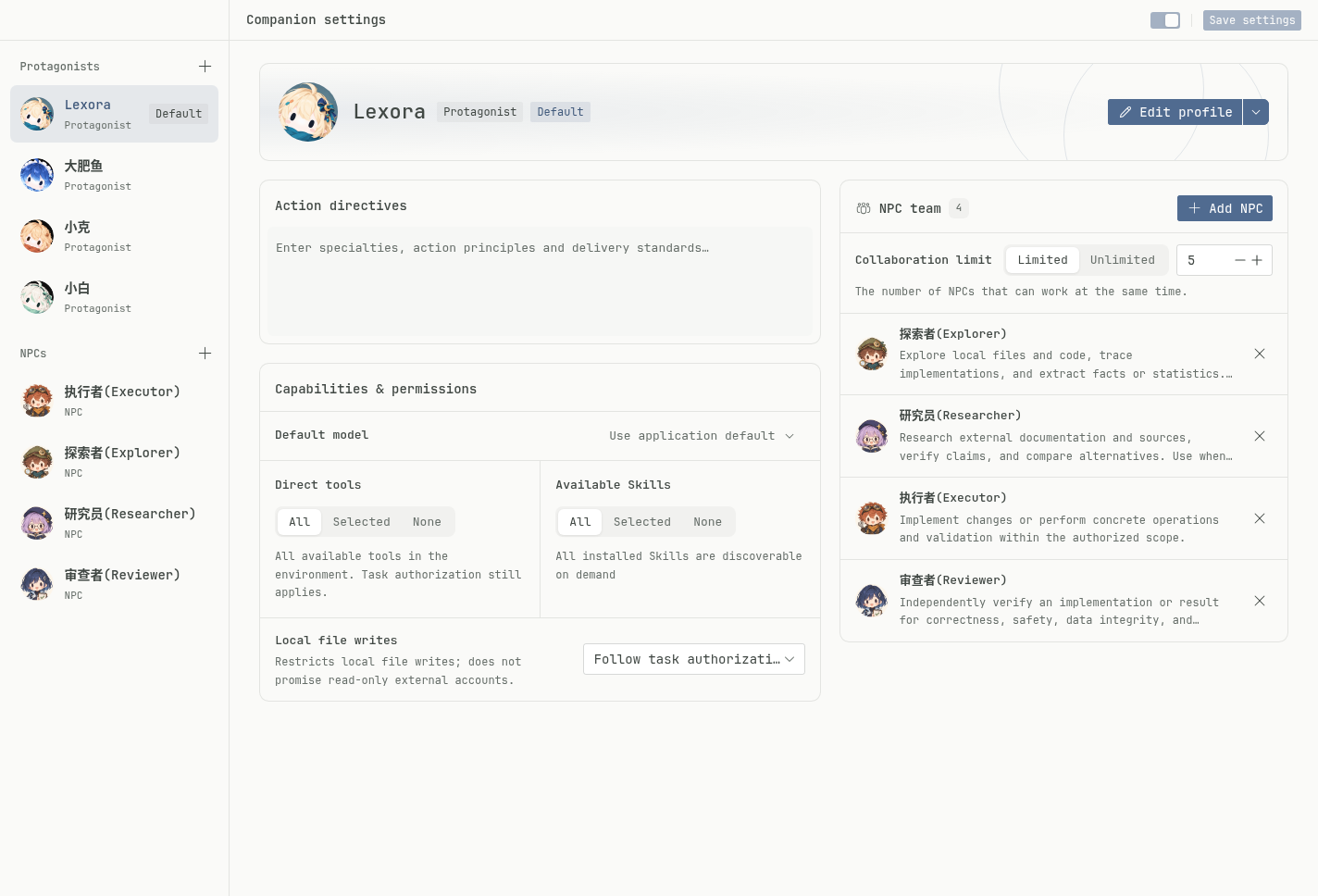Select Lexora in Protagonists list
The width and height of the screenshot is (1318, 896).
tap(114, 114)
